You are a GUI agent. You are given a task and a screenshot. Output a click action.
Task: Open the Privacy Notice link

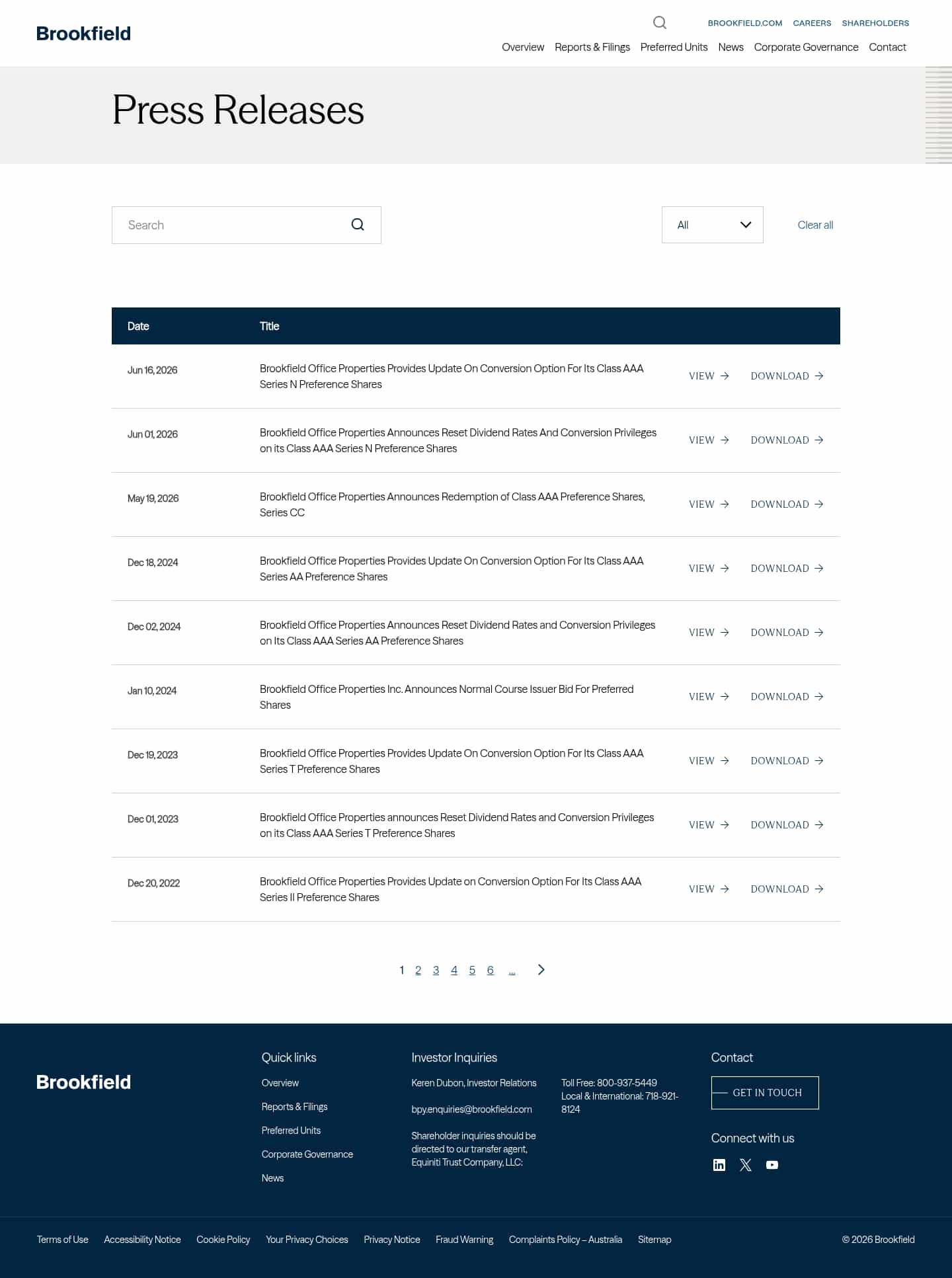coord(391,1240)
